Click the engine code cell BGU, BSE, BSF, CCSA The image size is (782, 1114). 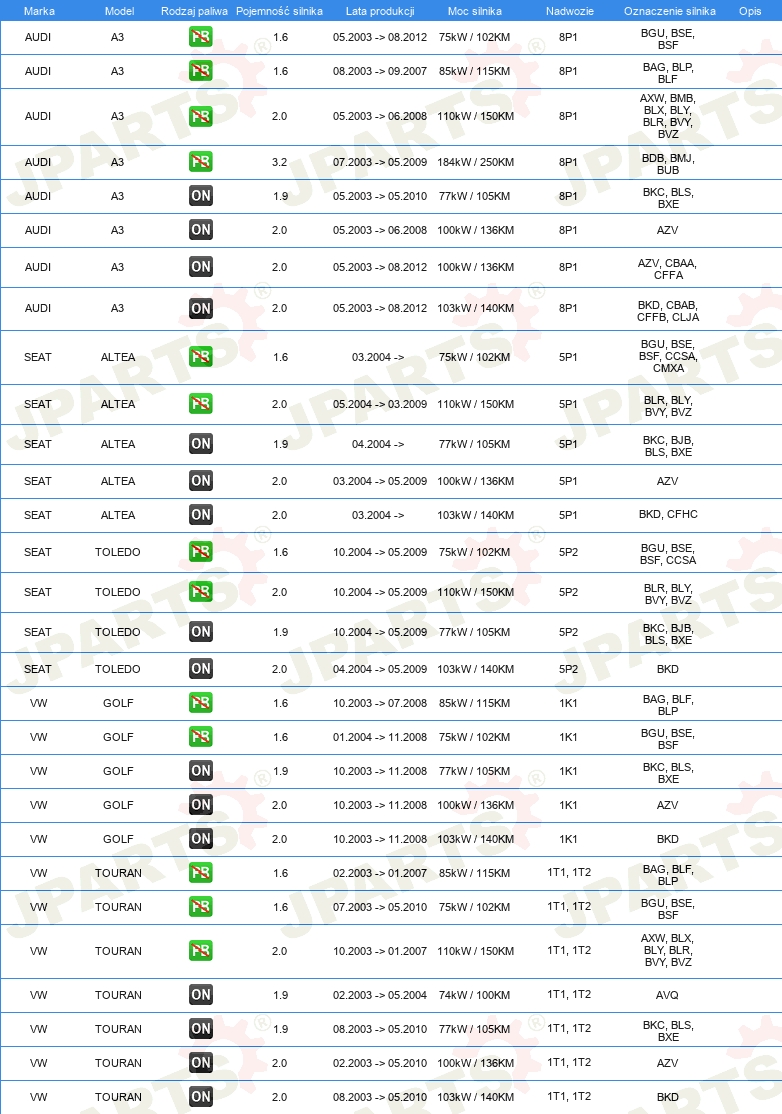coord(668,554)
